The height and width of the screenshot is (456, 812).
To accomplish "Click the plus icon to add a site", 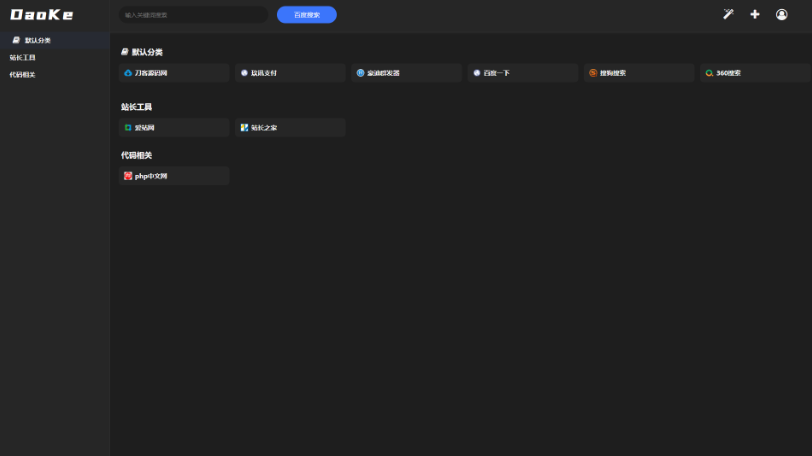I will [x=755, y=14].
